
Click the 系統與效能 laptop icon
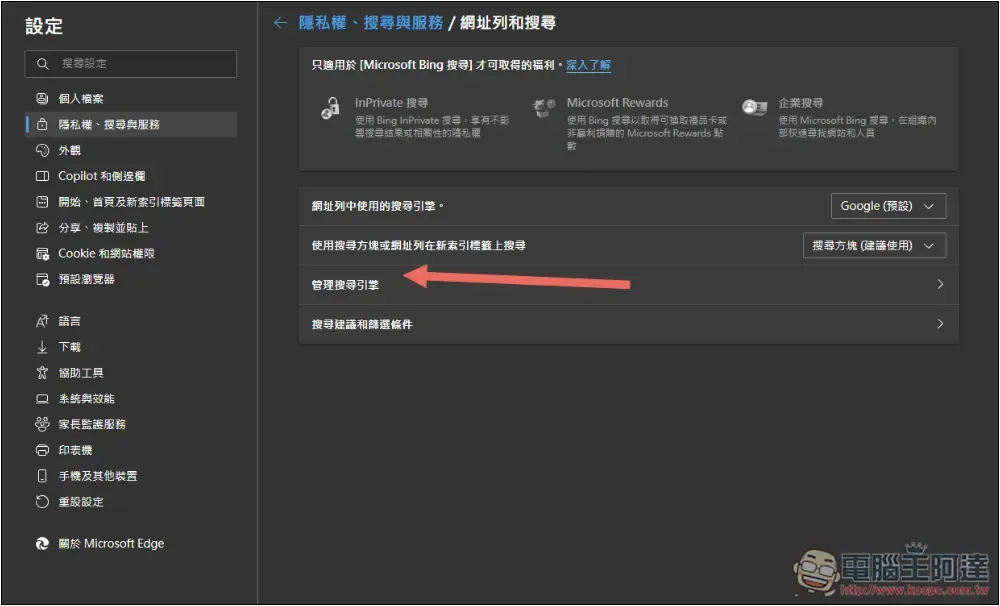coord(42,399)
